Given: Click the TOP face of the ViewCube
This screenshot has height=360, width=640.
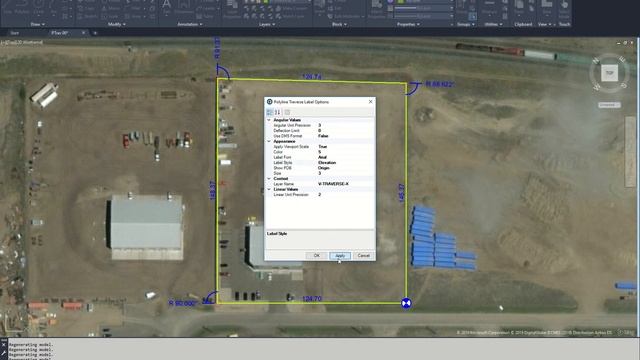Looking at the screenshot, I should coord(609,73).
